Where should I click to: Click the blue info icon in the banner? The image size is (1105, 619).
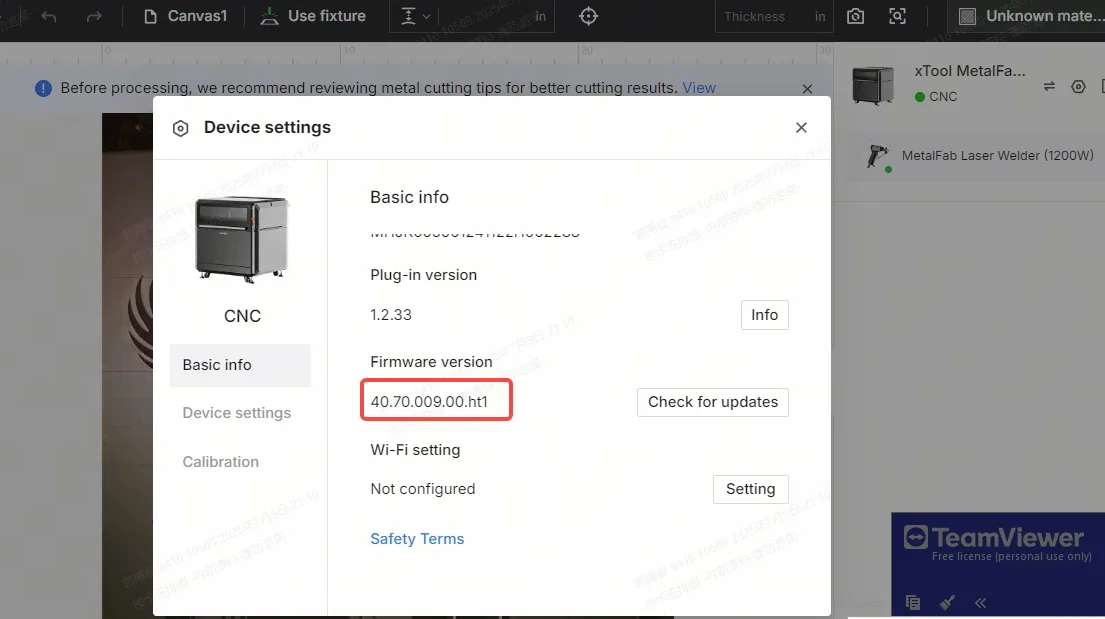coord(43,88)
